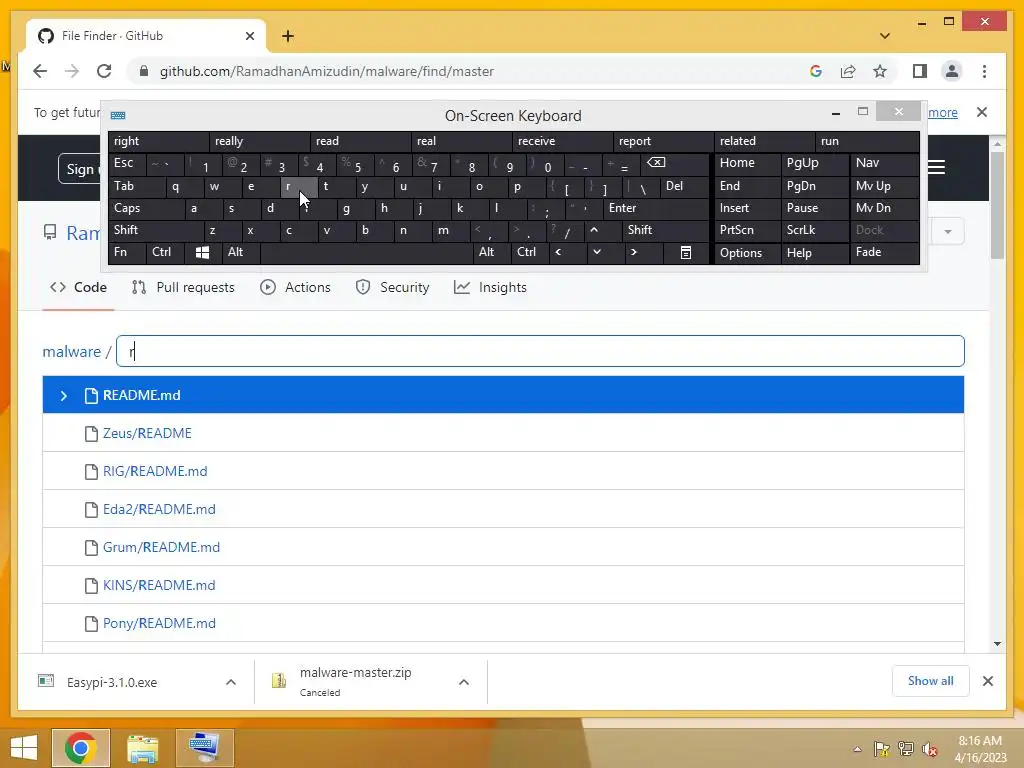
Task: Open malware-master.zip download options chevron
Action: click(x=464, y=682)
